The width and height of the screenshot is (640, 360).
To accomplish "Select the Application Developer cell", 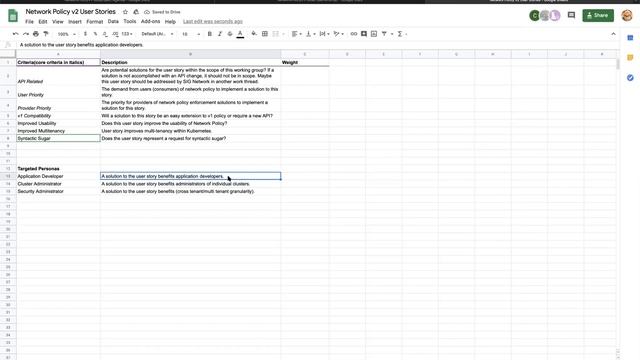I will [58, 176].
